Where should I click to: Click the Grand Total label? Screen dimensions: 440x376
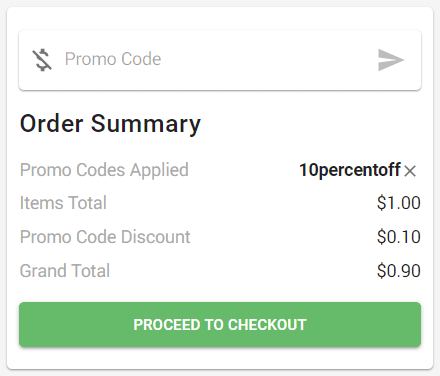pos(65,271)
